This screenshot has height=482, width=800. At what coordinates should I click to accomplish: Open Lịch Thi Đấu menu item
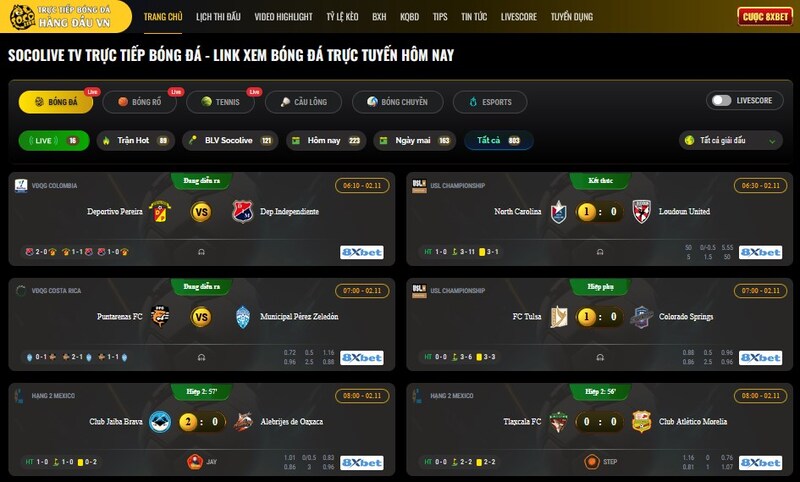point(218,17)
